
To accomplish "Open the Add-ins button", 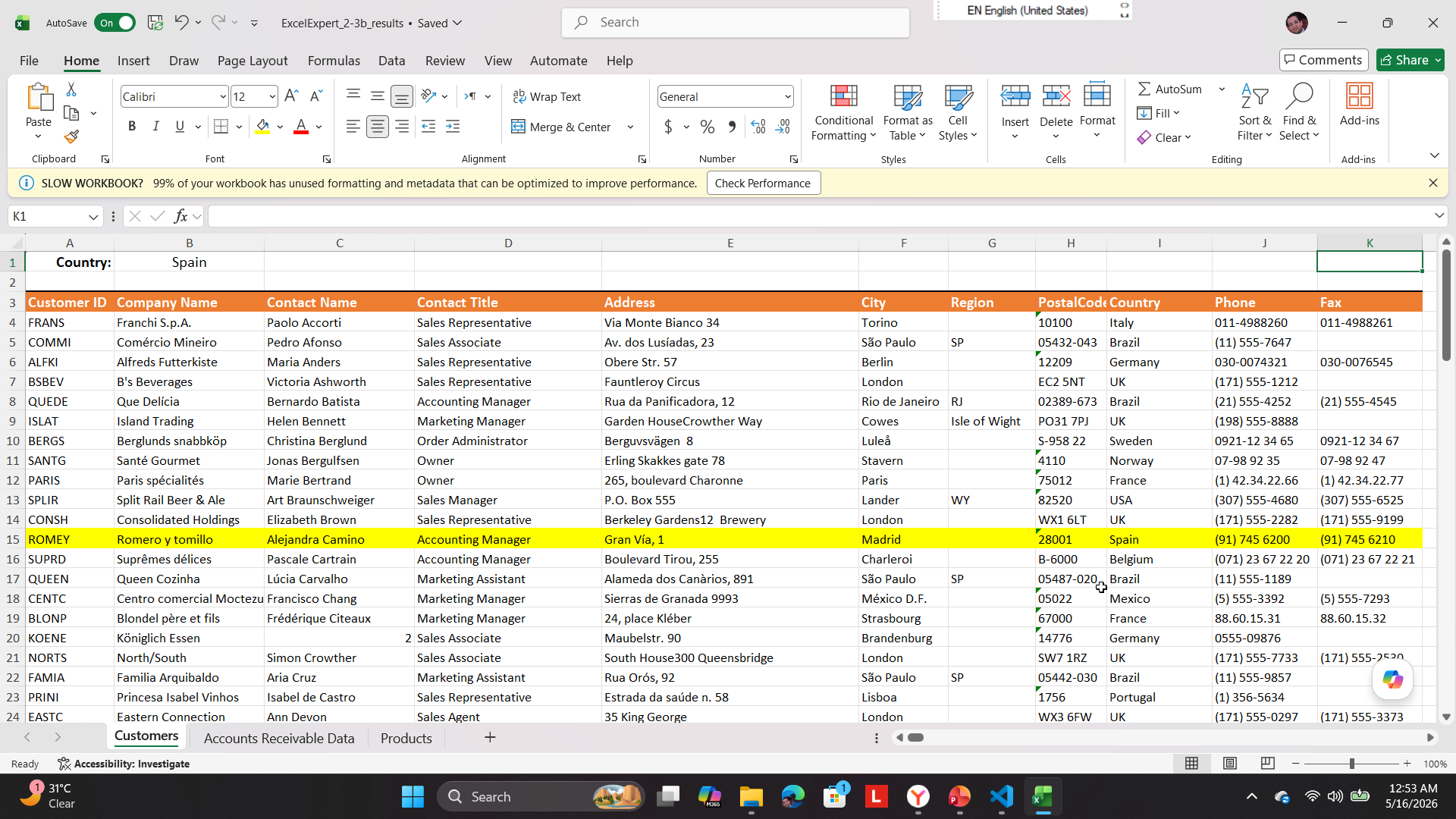I will 1359,105.
